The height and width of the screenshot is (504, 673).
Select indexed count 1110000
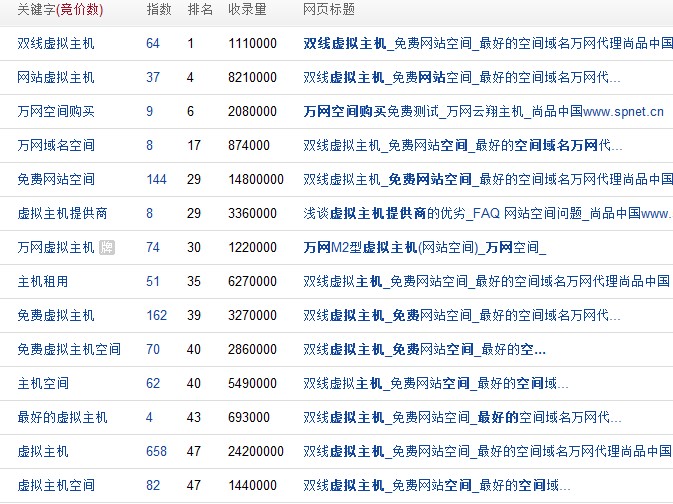[252, 43]
